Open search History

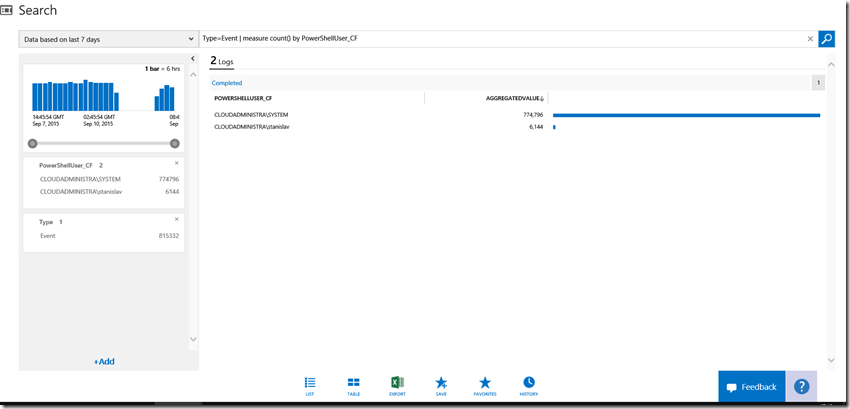[x=529, y=386]
